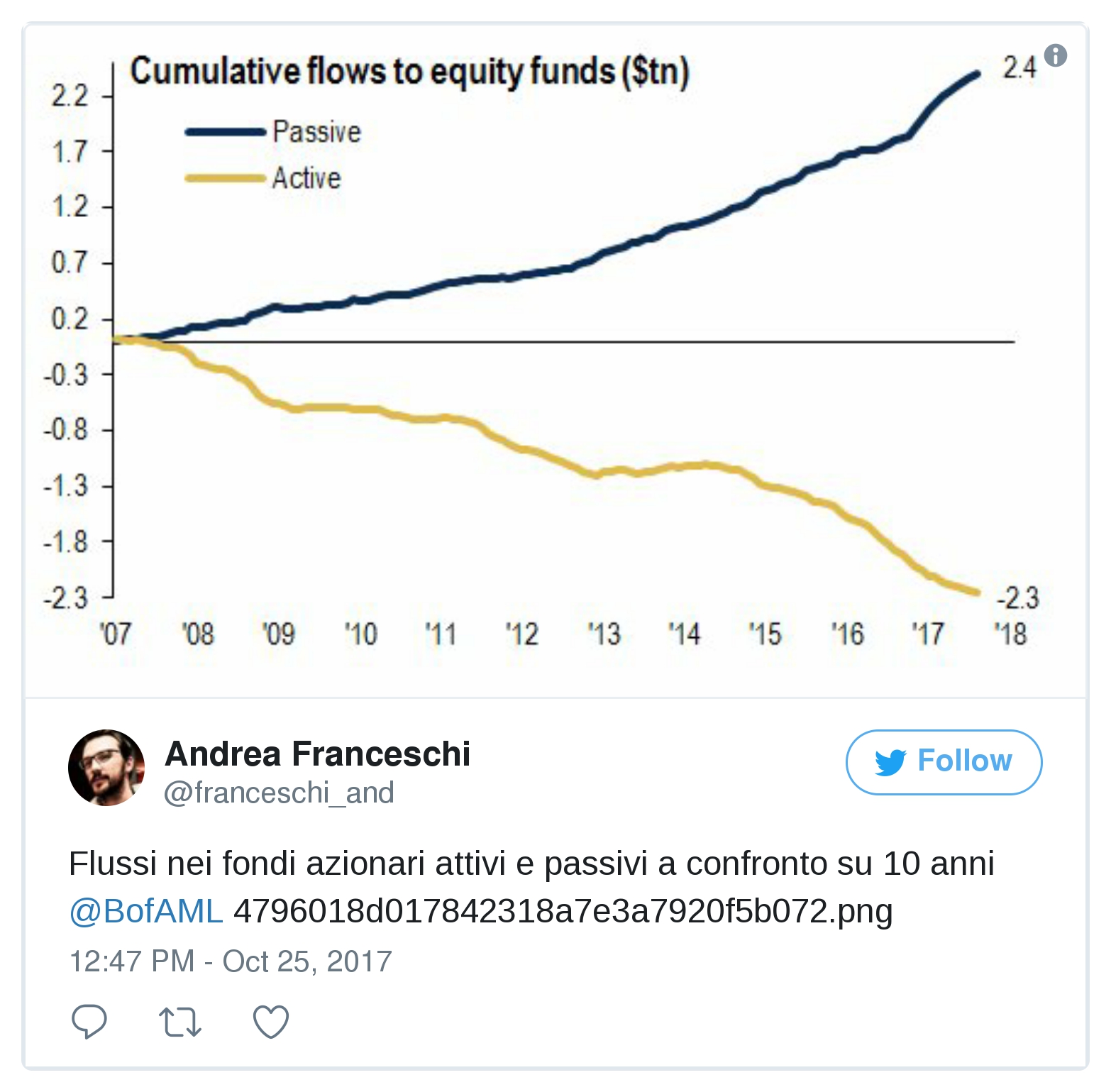
Task: Select the chart title Cumulative flows to equity funds
Action: click(x=409, y=72)
